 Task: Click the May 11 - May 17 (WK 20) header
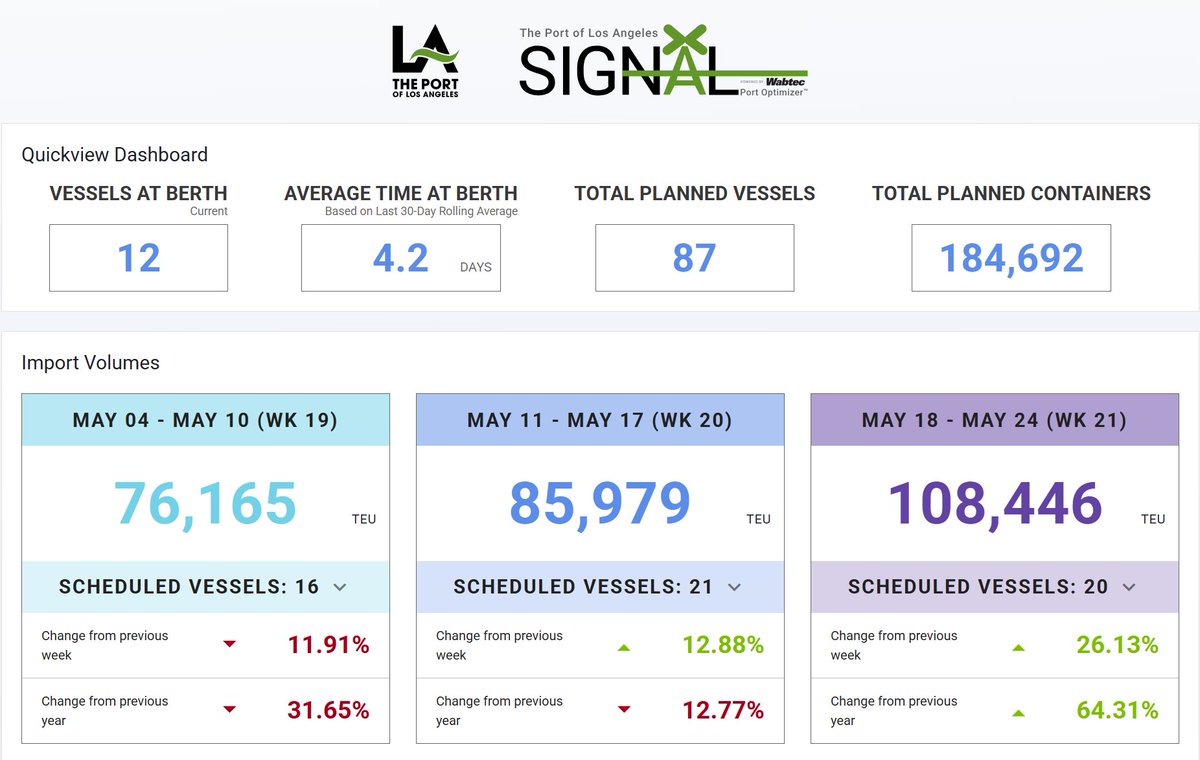point(600,420)
